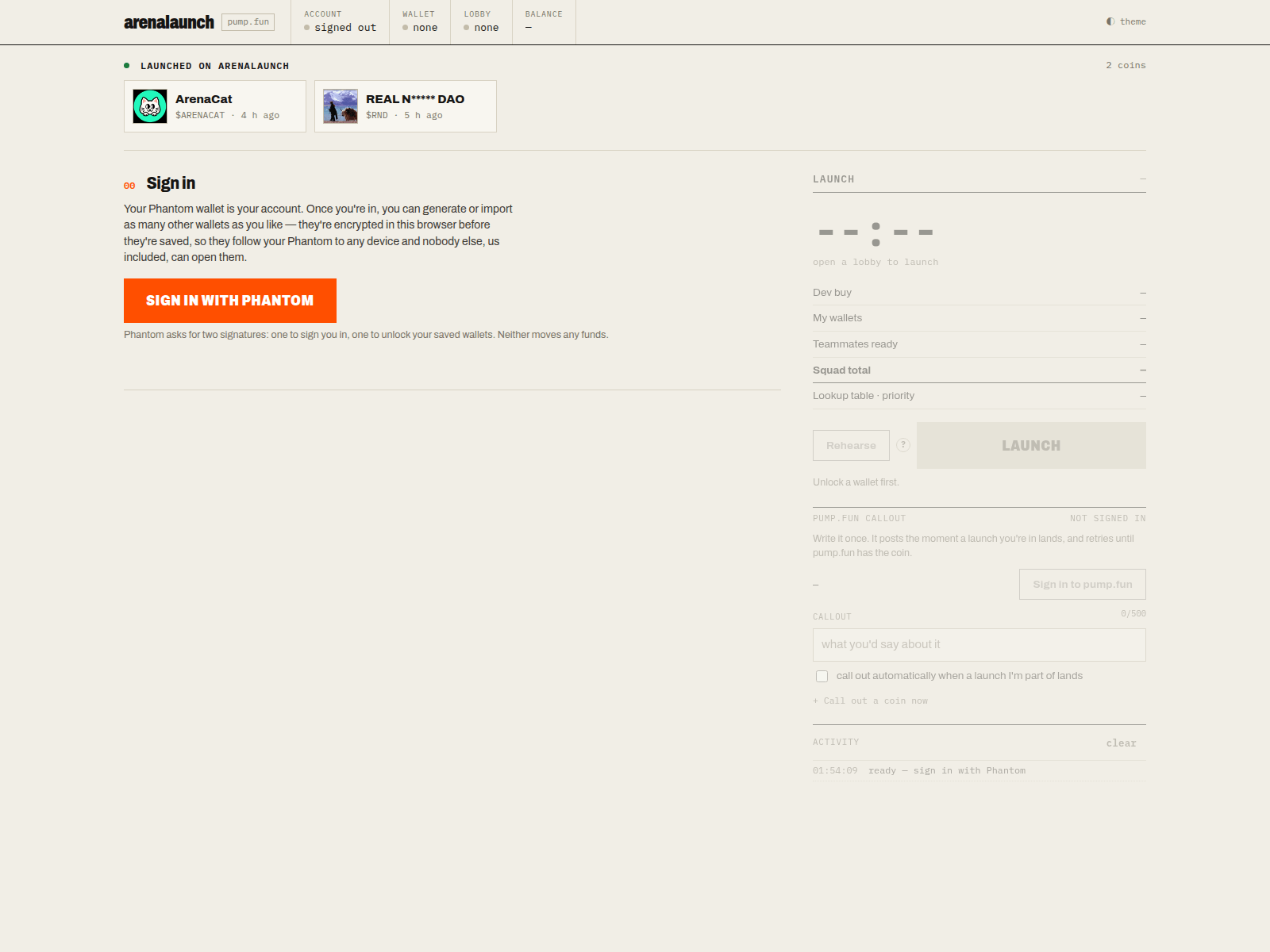
Task: Click the REAL N***** DAO title text
Action: click(x=415, y=99)
